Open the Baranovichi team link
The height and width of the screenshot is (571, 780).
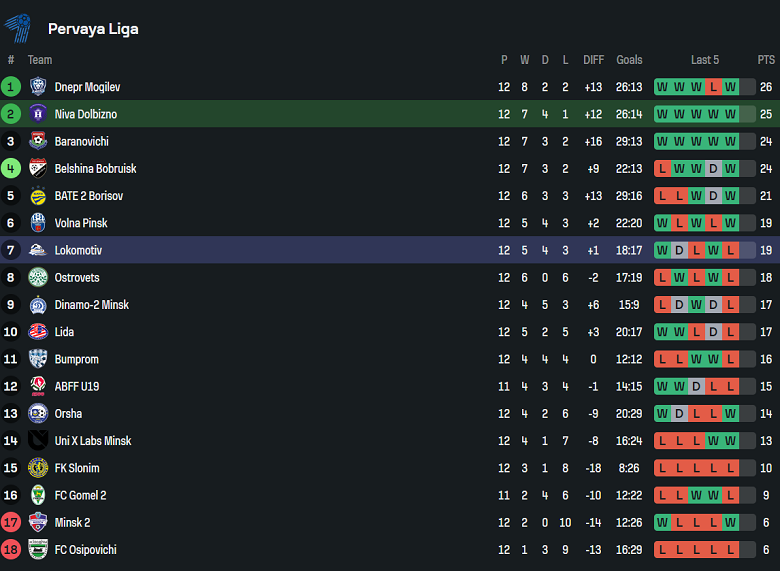[x=81, y=141]
